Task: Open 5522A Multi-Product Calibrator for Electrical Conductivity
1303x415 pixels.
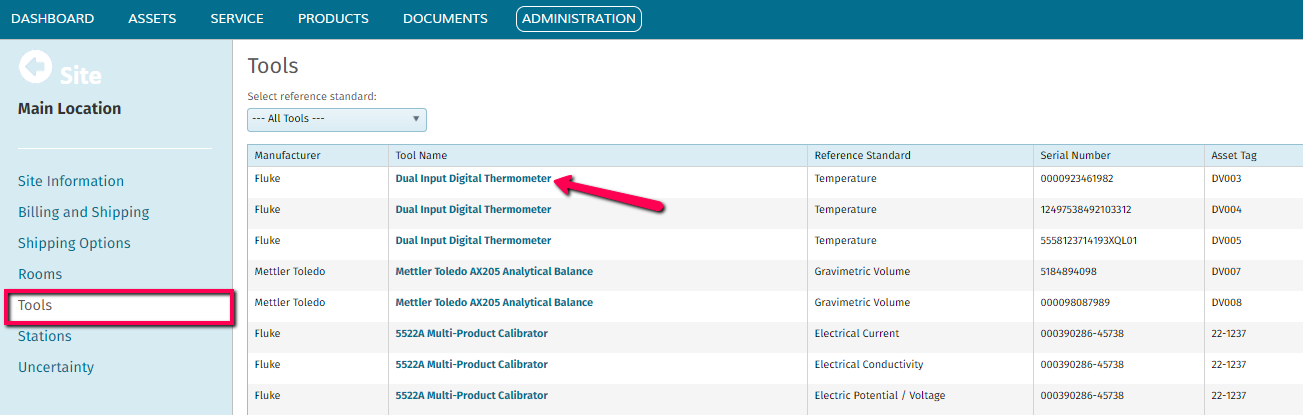Action: pos(472,365)
